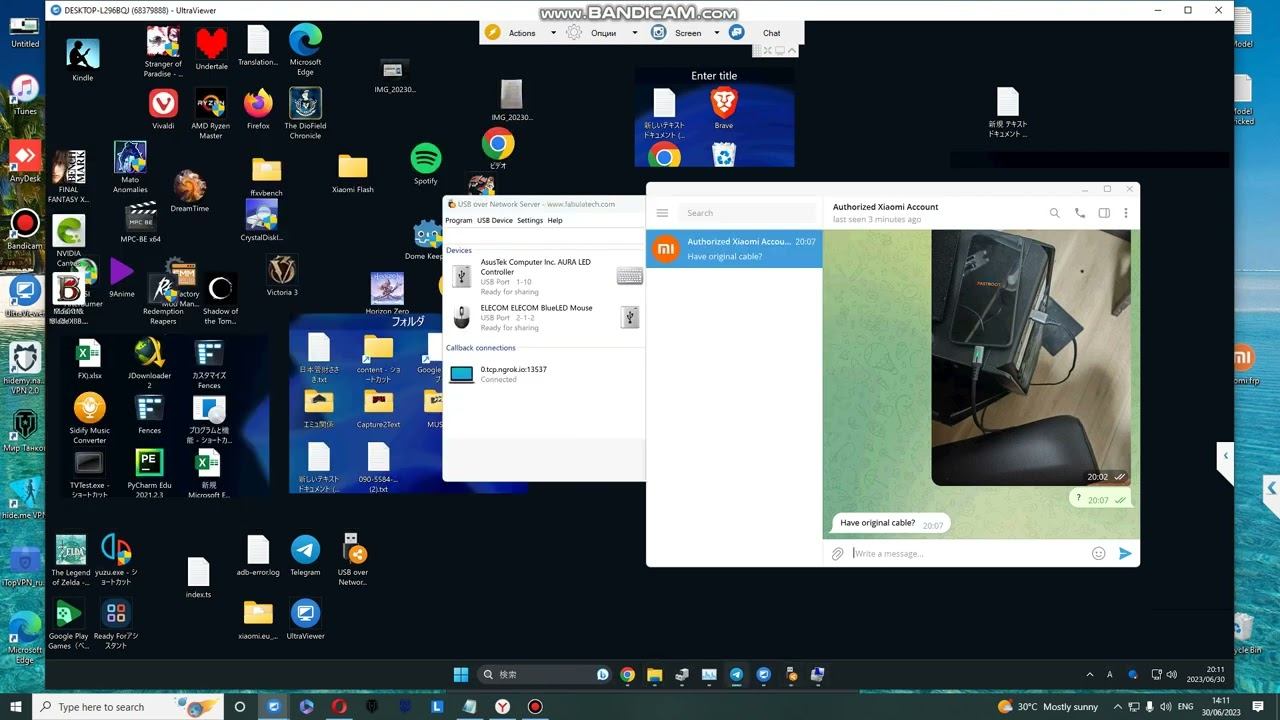Click the camera Screen icon in UltraViewer toolbar
The image size is (1280, 720).
659,32
